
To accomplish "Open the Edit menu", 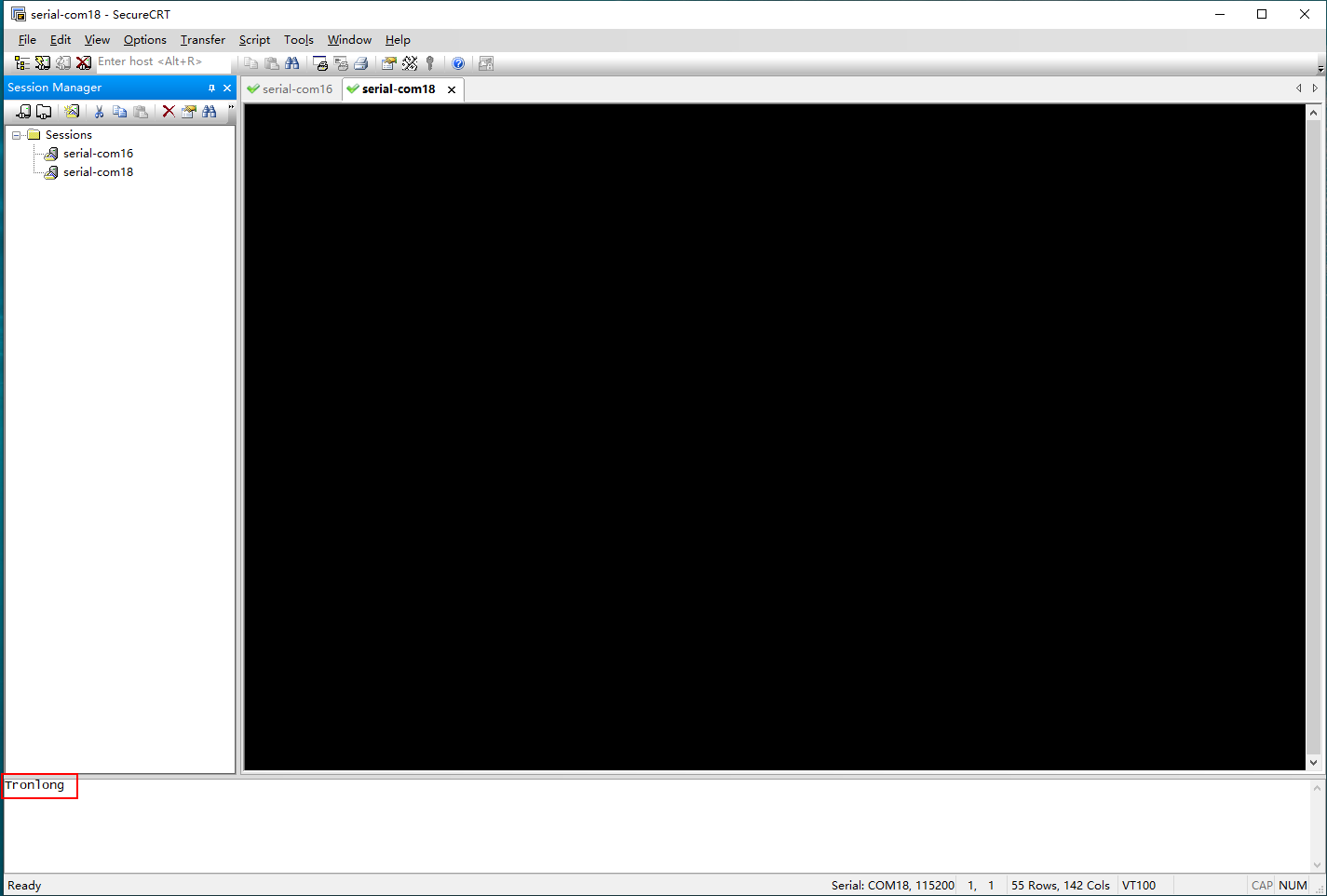I will click(61, 40).
